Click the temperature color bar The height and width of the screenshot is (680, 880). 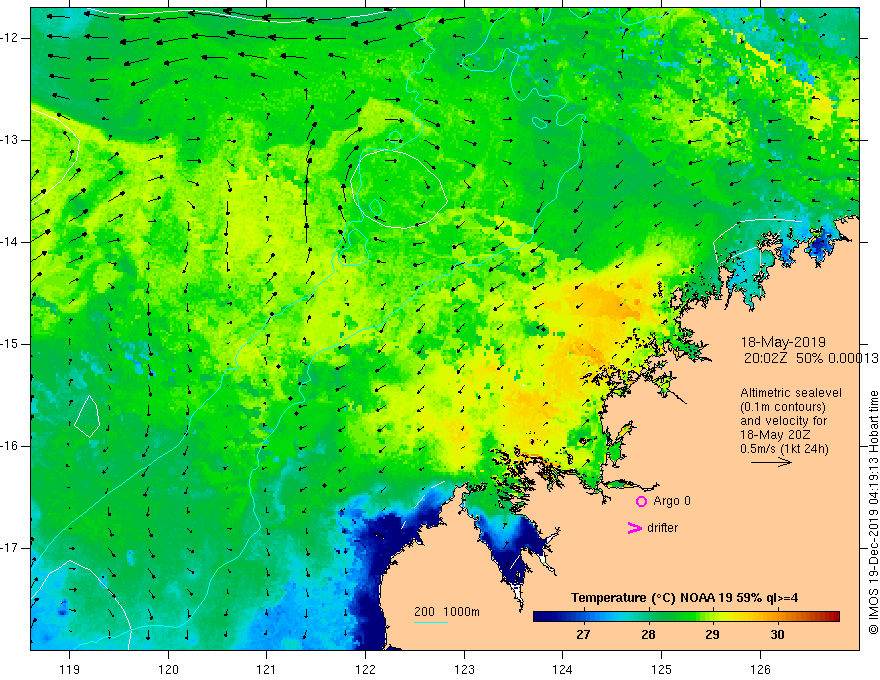click(686, 617)
